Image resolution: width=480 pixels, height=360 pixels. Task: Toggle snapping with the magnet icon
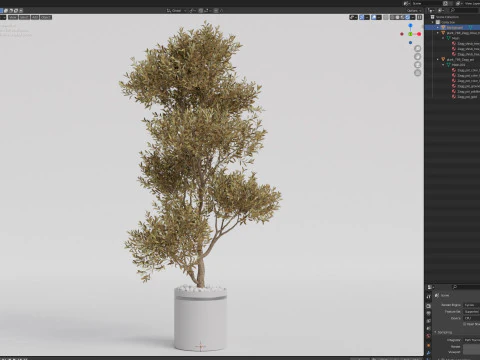pyautogui.click(x=201, y=11)
